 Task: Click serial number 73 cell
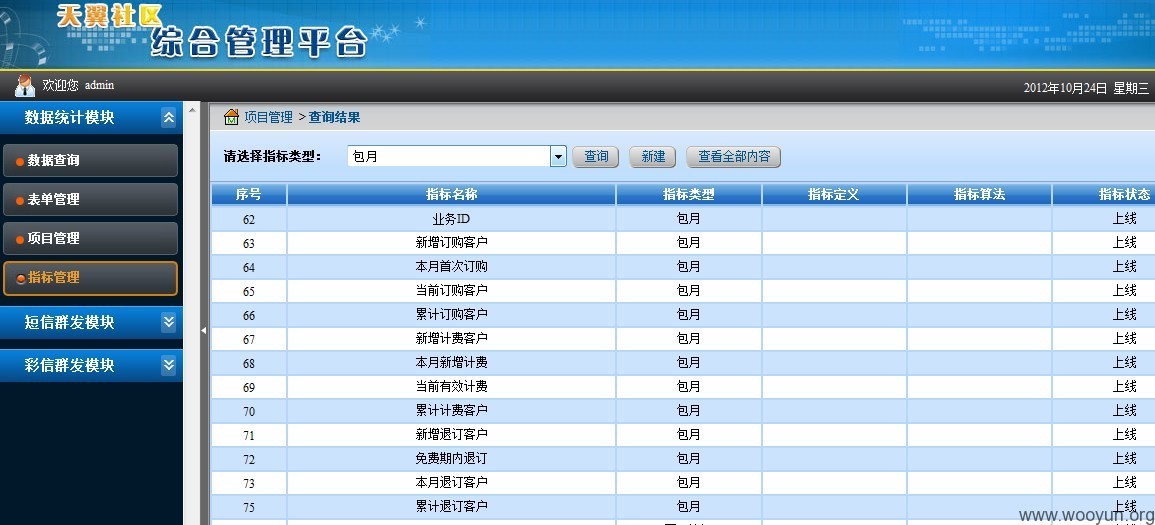[249, 483]
